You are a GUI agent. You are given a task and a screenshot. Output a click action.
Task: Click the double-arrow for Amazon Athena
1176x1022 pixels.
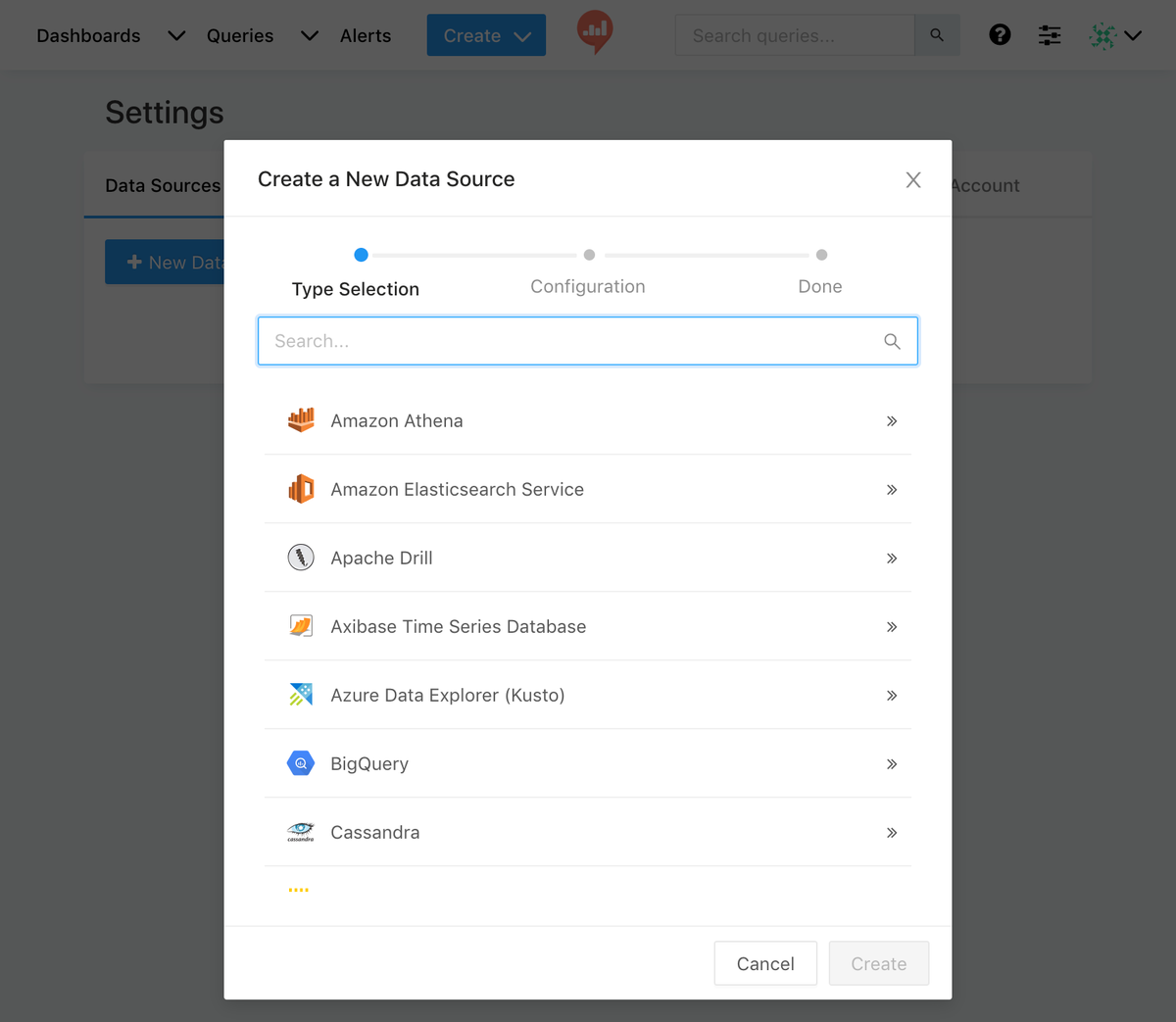tap(892, 420)
